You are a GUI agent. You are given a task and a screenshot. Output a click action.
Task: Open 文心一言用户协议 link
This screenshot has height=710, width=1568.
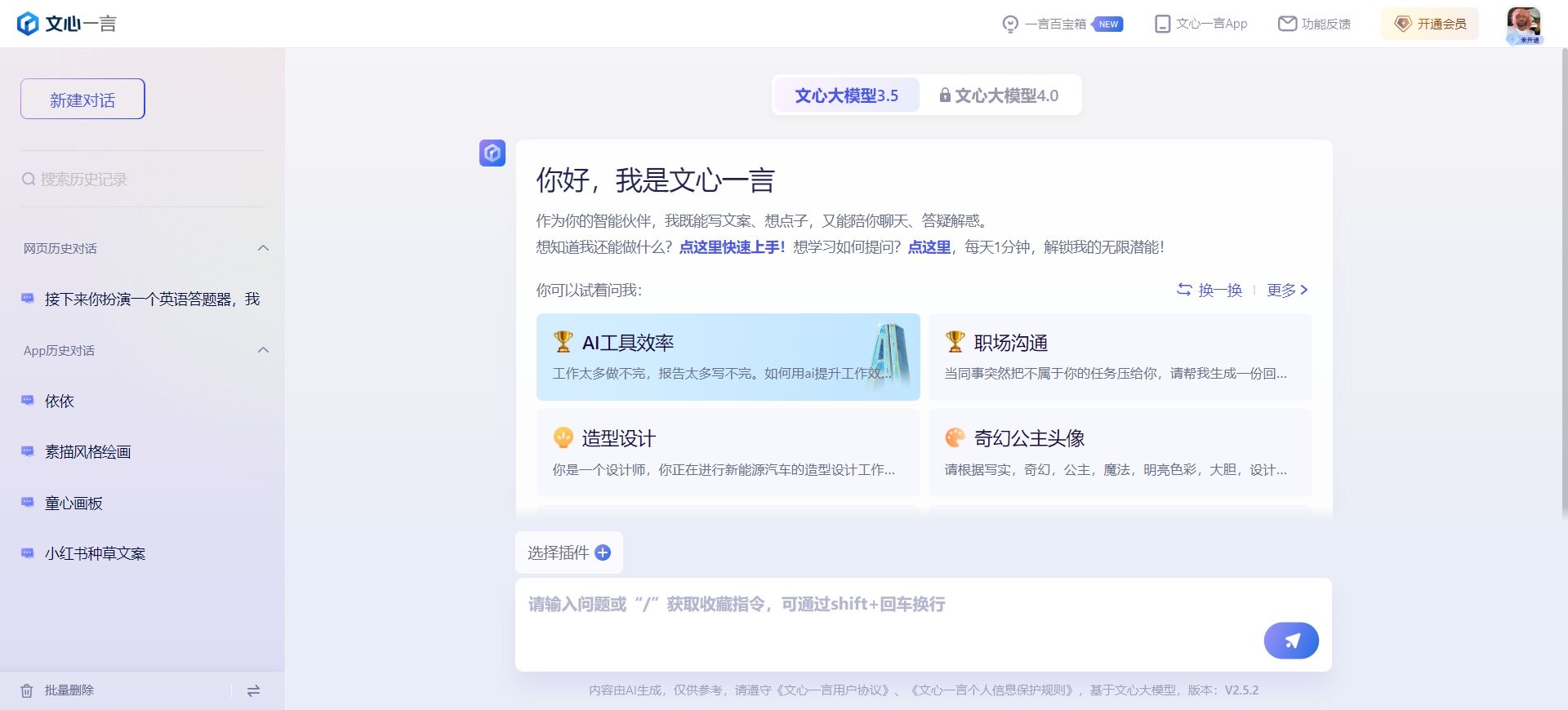(832, 690)
